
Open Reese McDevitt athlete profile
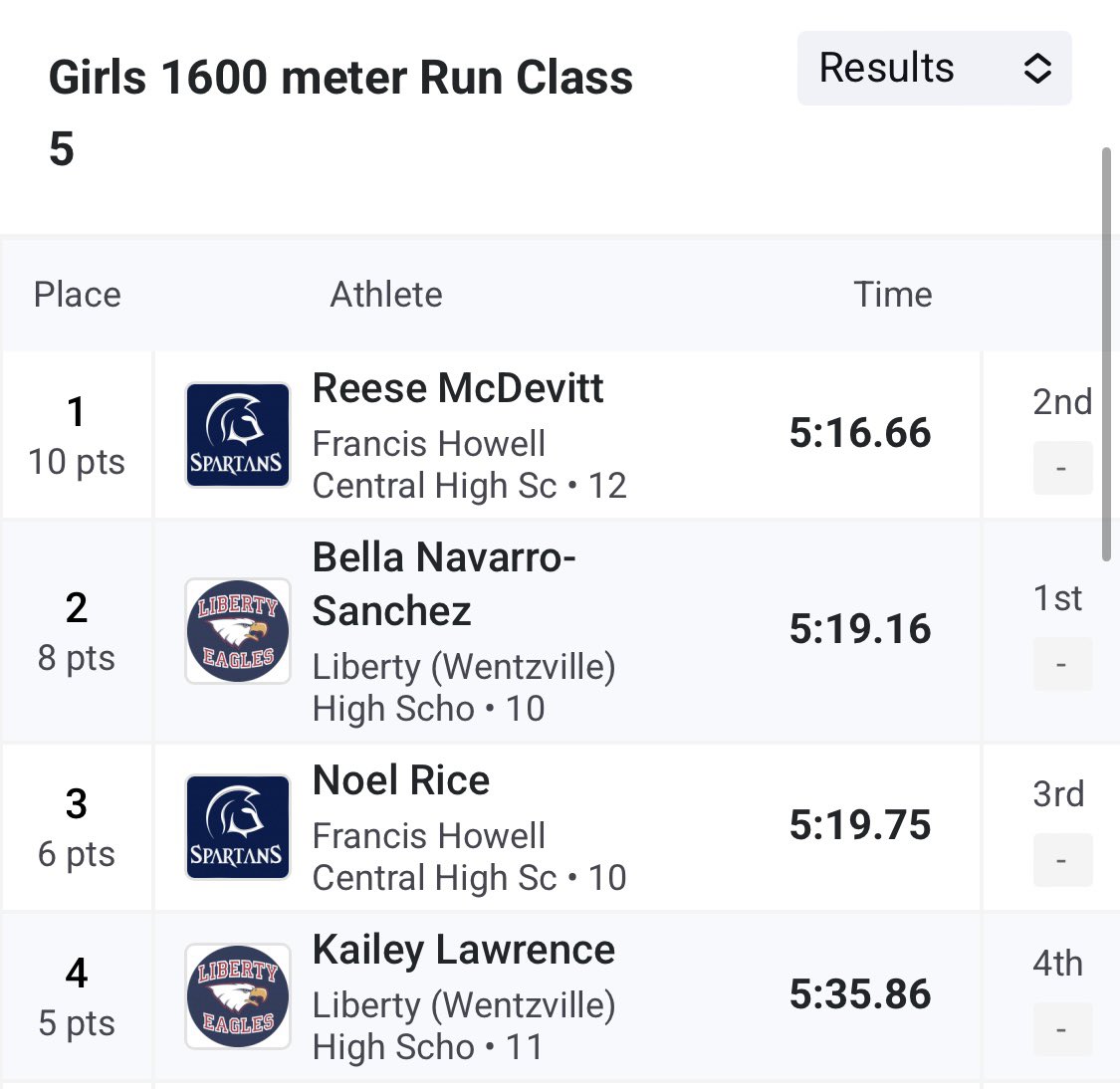[458, 388]
